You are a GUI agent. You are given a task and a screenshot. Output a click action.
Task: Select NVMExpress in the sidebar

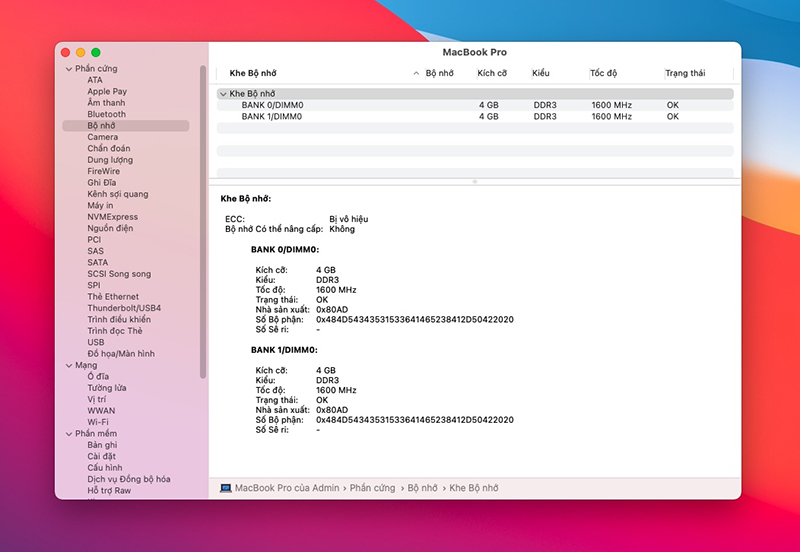click(x=112, y=217)
